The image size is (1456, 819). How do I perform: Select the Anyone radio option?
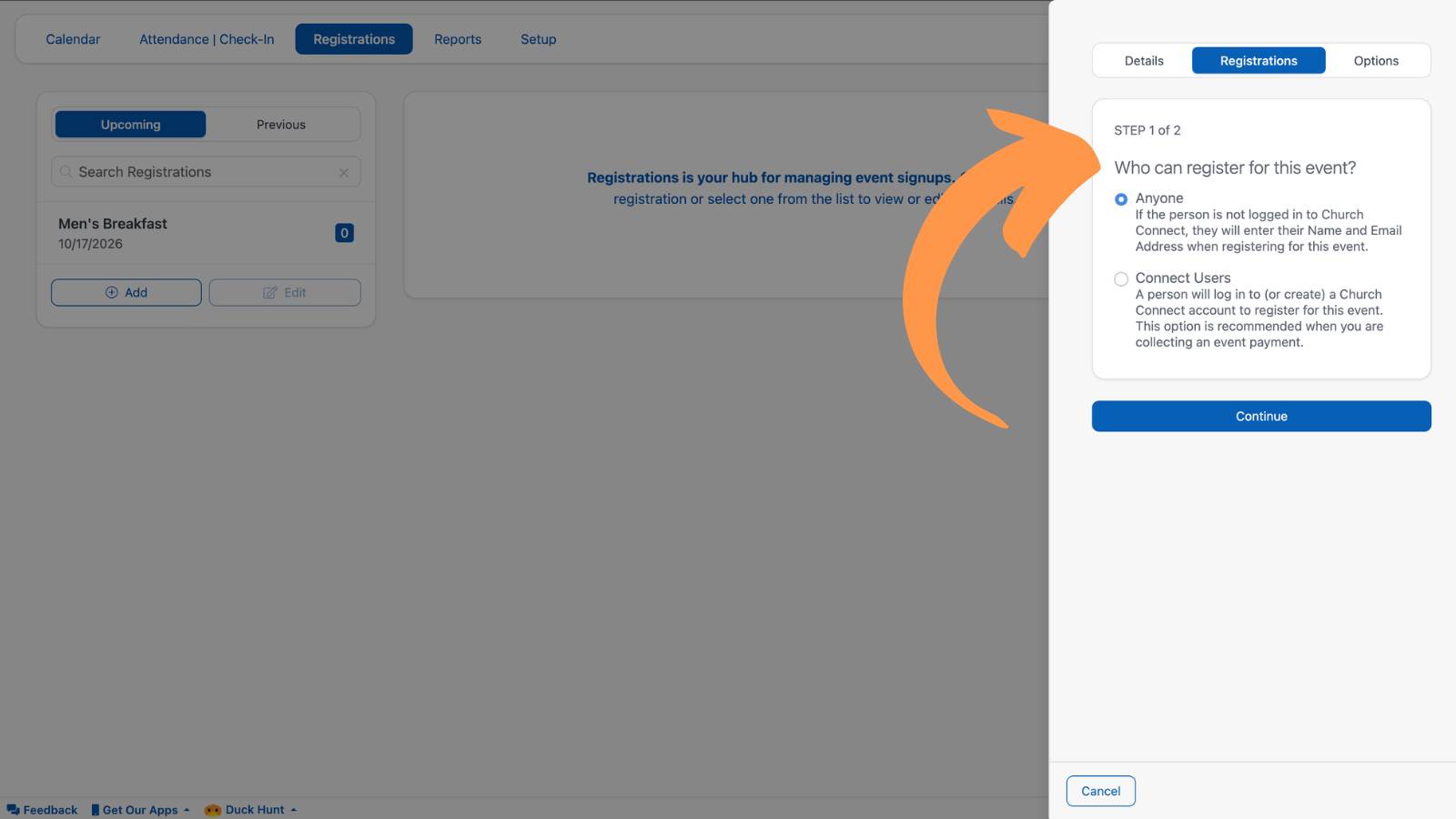point(1121,199)
